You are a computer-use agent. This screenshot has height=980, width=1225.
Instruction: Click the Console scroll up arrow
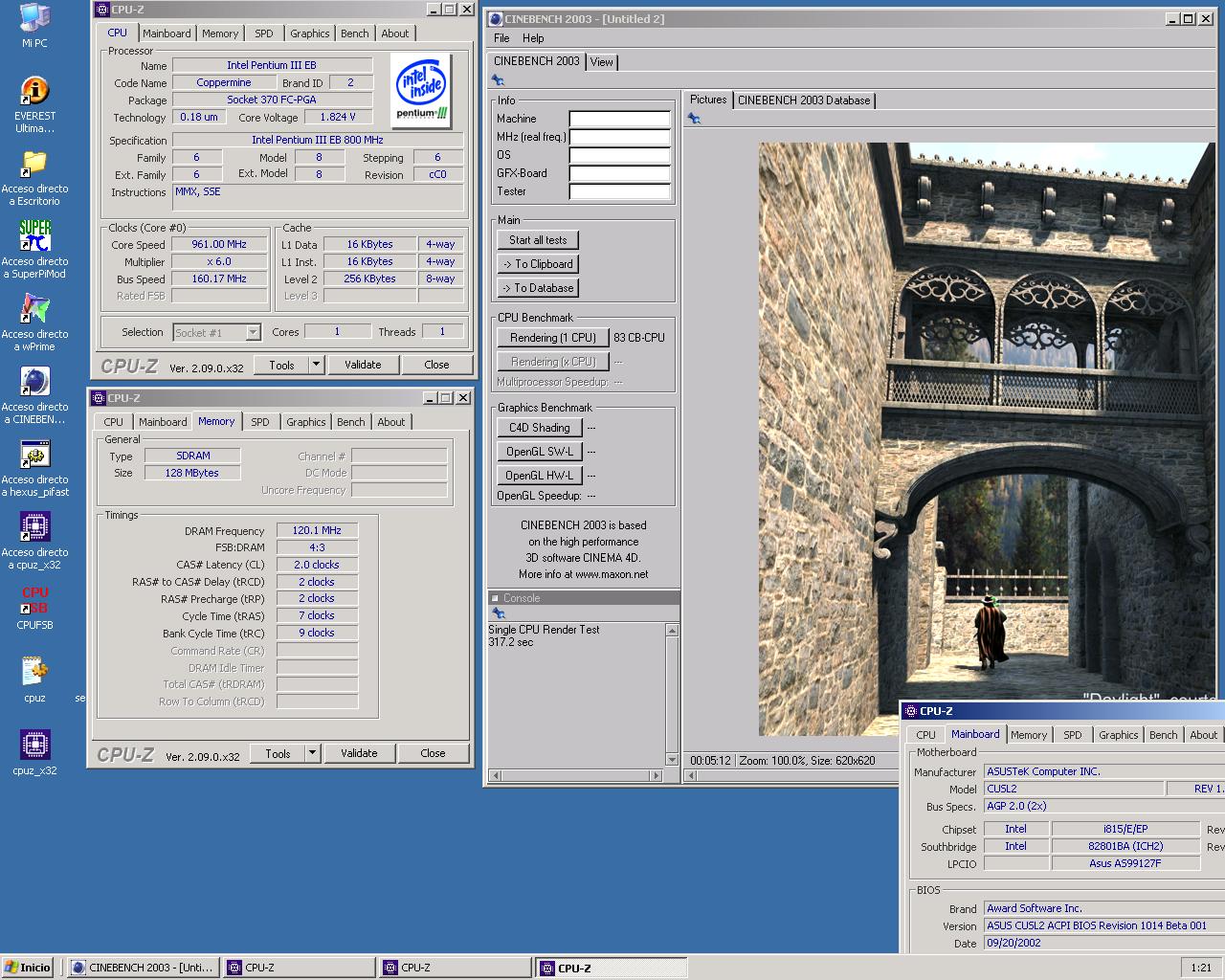[x=672, y=630]
